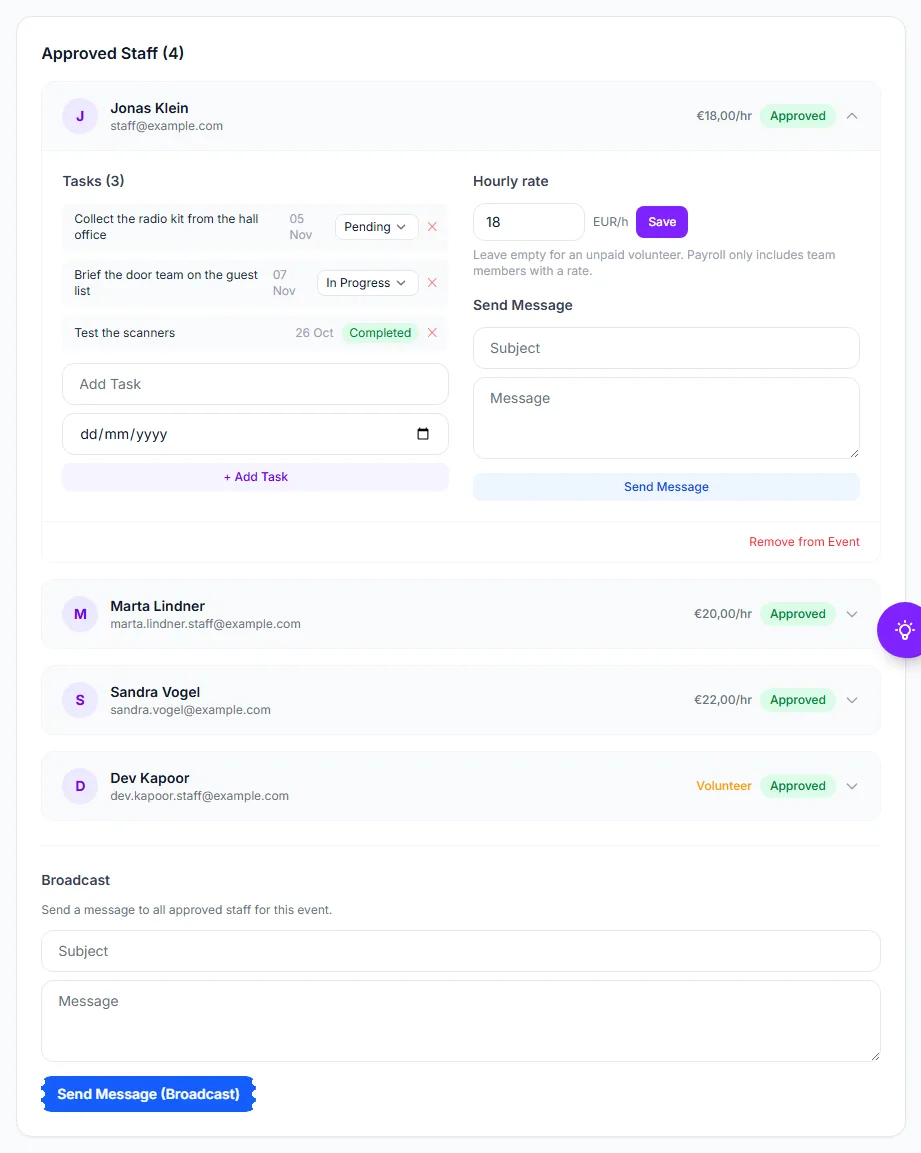Click Marta Lindner's Approved badge
The image size is (921, 1153).
pyautogui.click(x=797, y=614)
